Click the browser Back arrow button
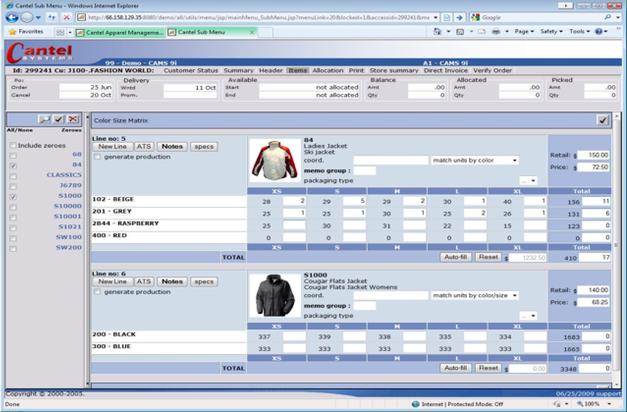 tap(11, 17)
